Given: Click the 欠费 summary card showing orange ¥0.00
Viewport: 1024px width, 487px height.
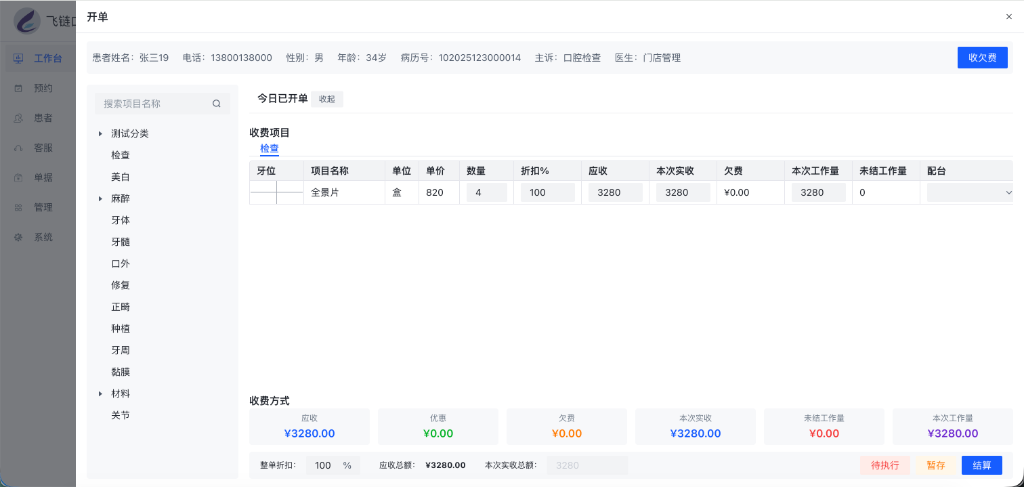Looking at the screenshot, I should click(567, 427).
